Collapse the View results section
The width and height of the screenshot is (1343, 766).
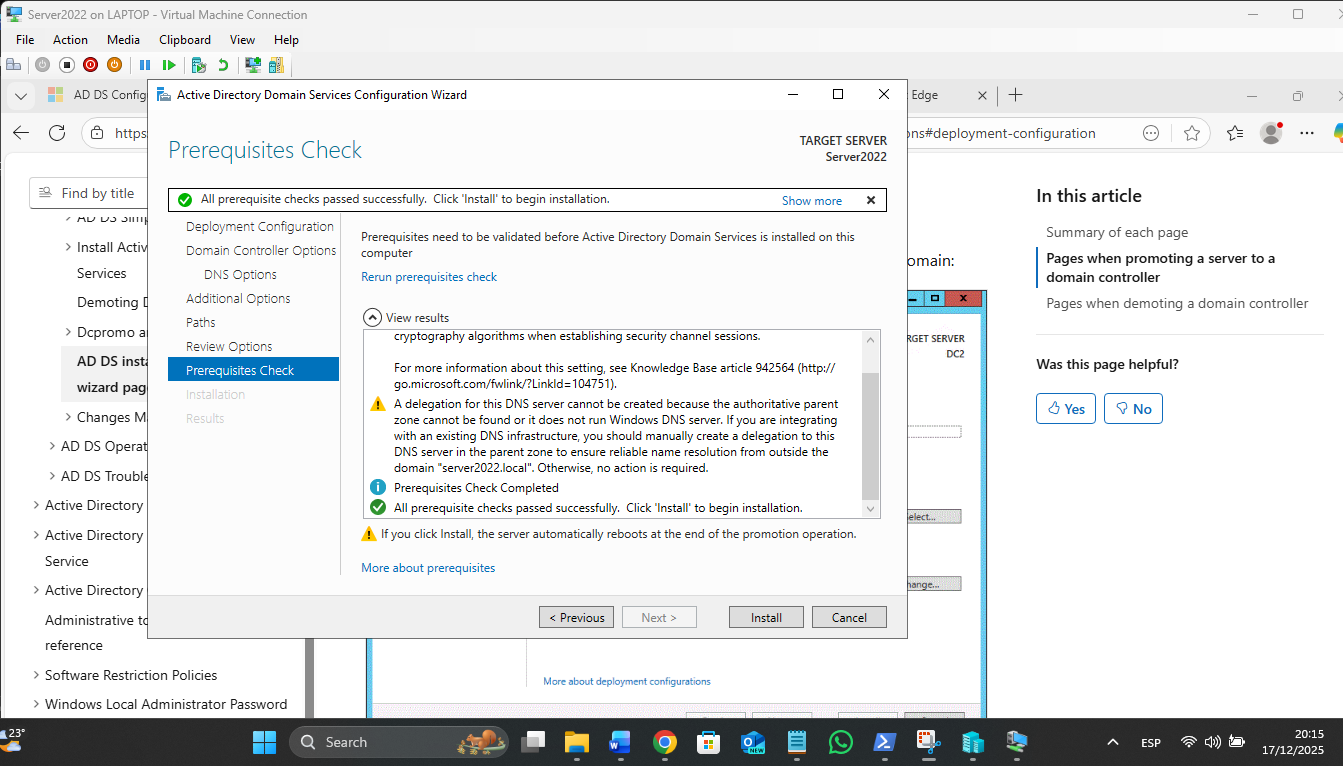click(372, 318)
